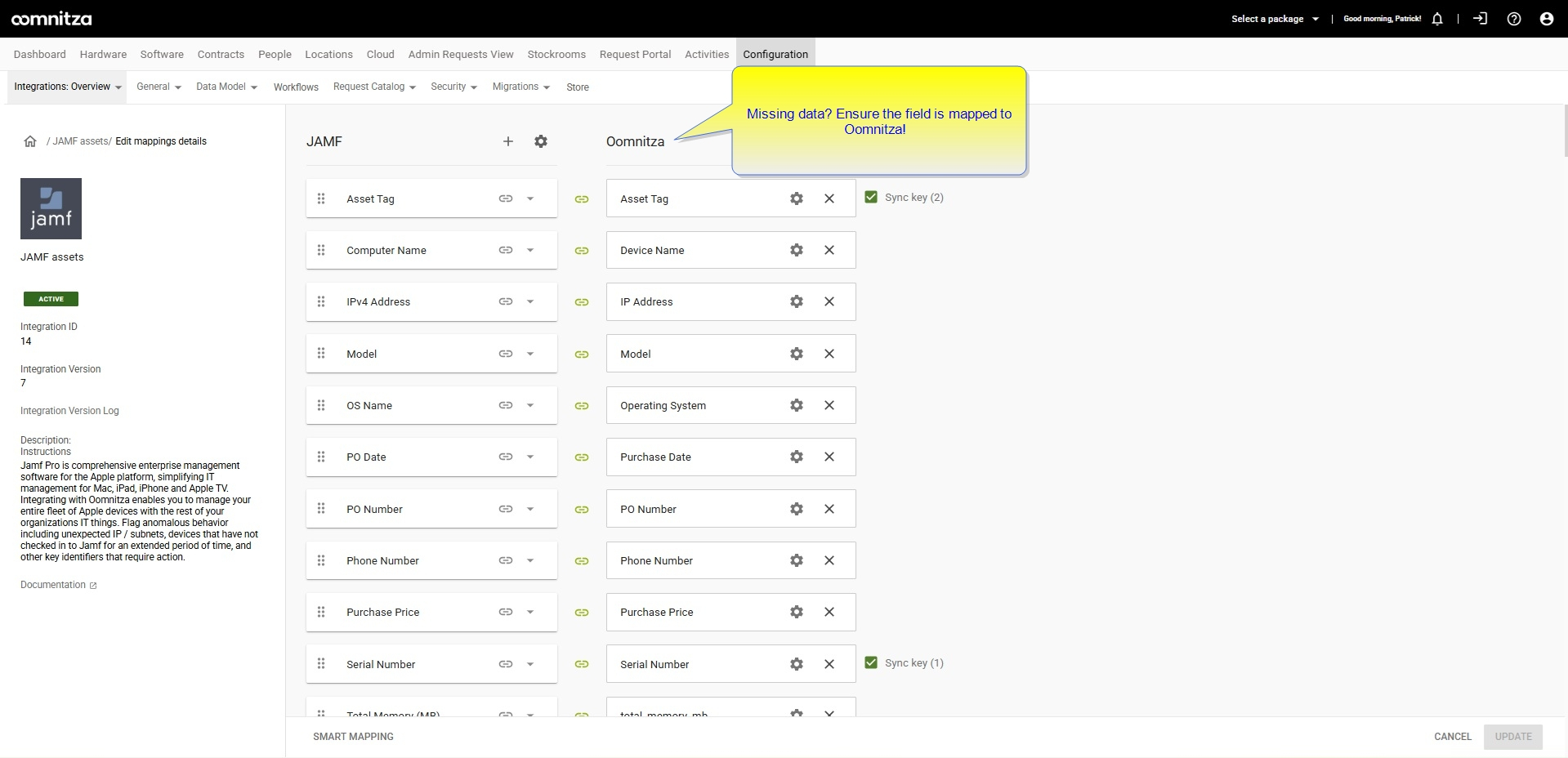The width and height of the screenshot is (1568, 758).
Task: Remove the Model mapping with X
Action: click(829, 354)
